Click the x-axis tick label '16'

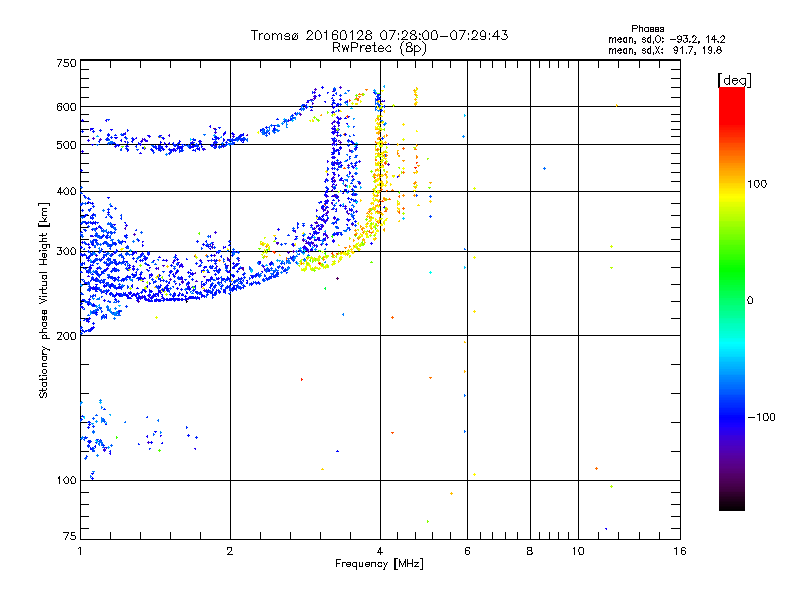pos(680,552)
